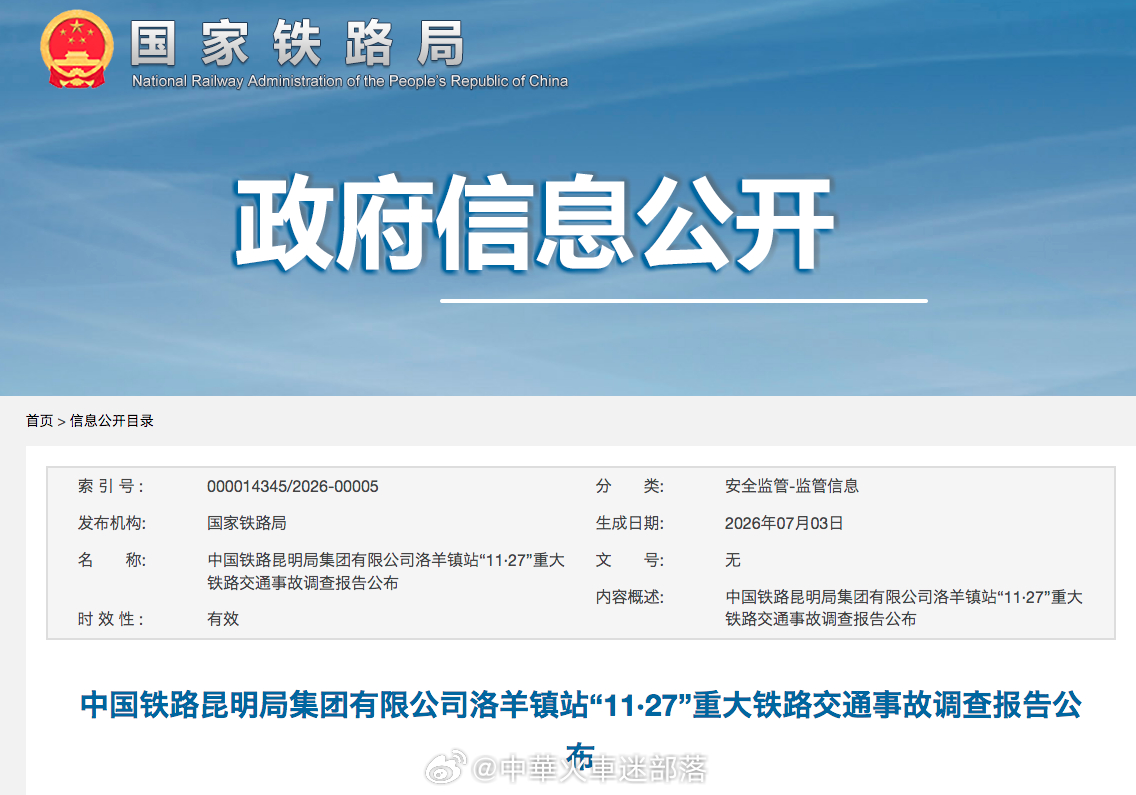Click the 索引号 label
The height and width of the screenshot is (795, 1136).
tap(112, 486)
